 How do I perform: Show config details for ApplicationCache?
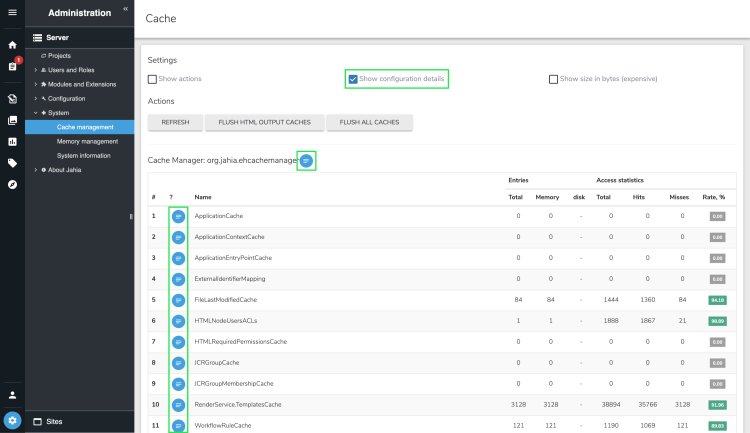click(x=178, y=217)
